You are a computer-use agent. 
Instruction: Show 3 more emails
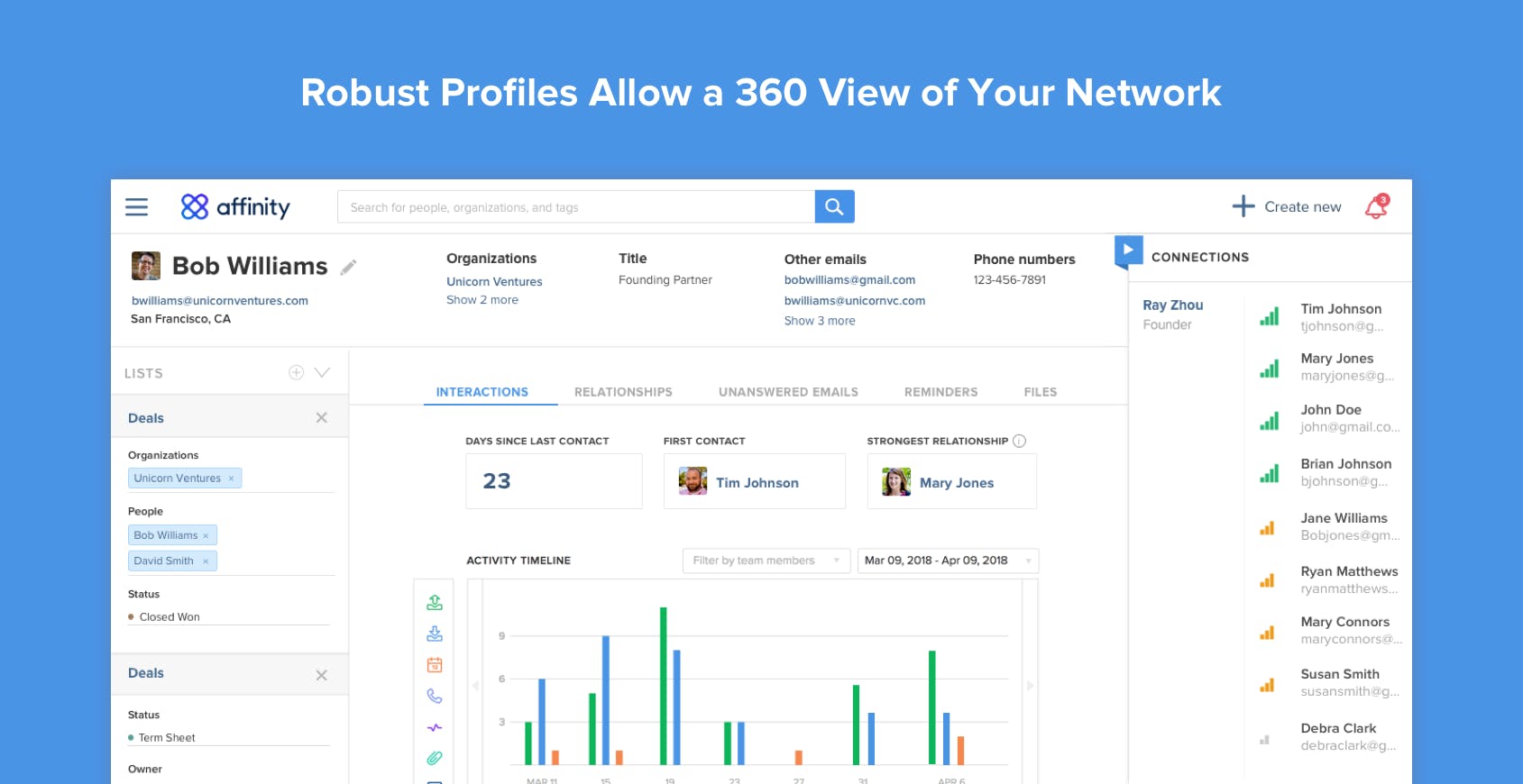point(820,321)
